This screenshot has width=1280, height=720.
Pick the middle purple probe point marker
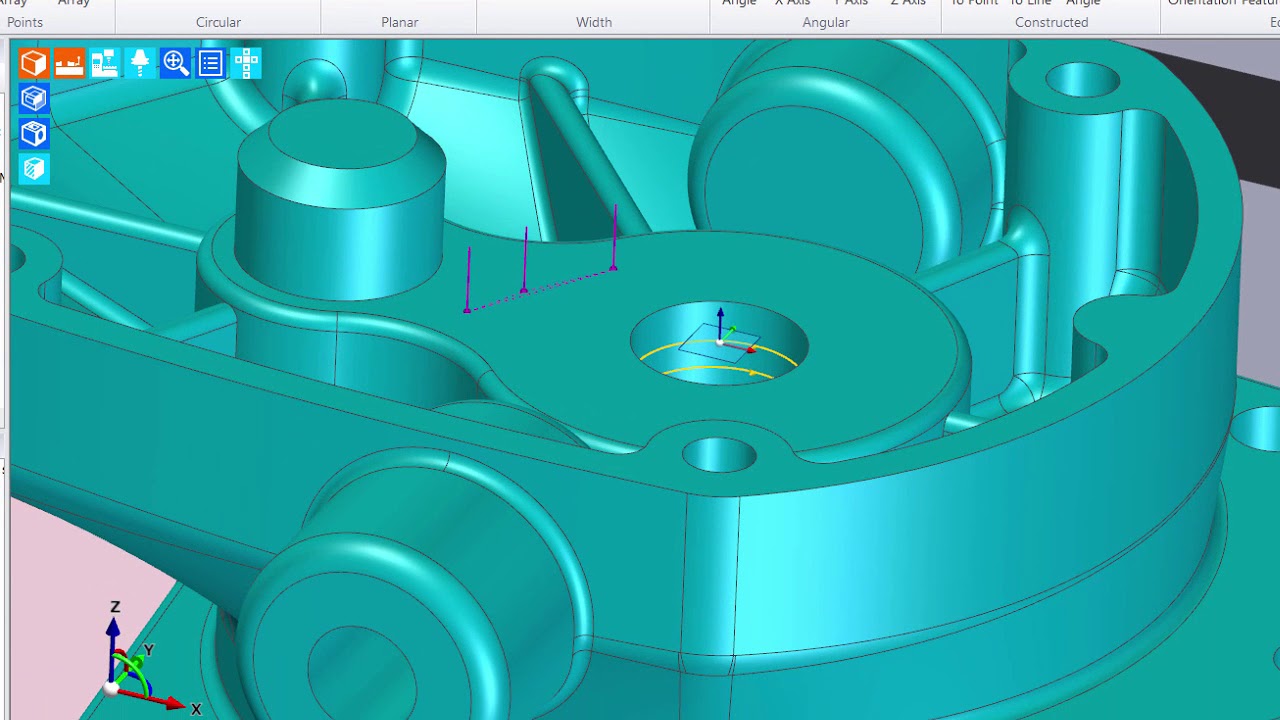pos(524,290)
